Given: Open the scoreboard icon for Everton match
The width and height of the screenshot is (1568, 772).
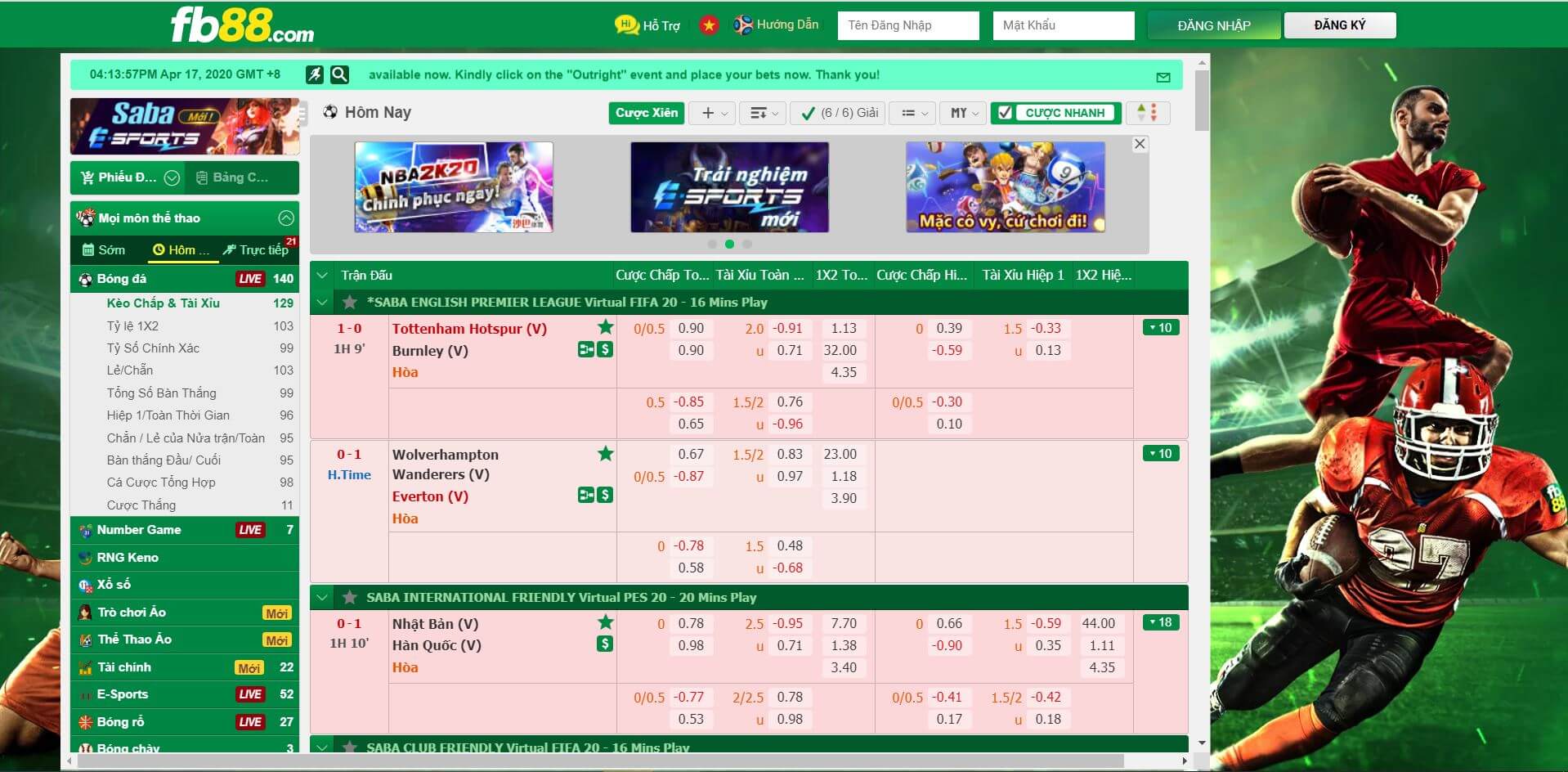Looking at the screenshot, I should click(x=585, y=495).
